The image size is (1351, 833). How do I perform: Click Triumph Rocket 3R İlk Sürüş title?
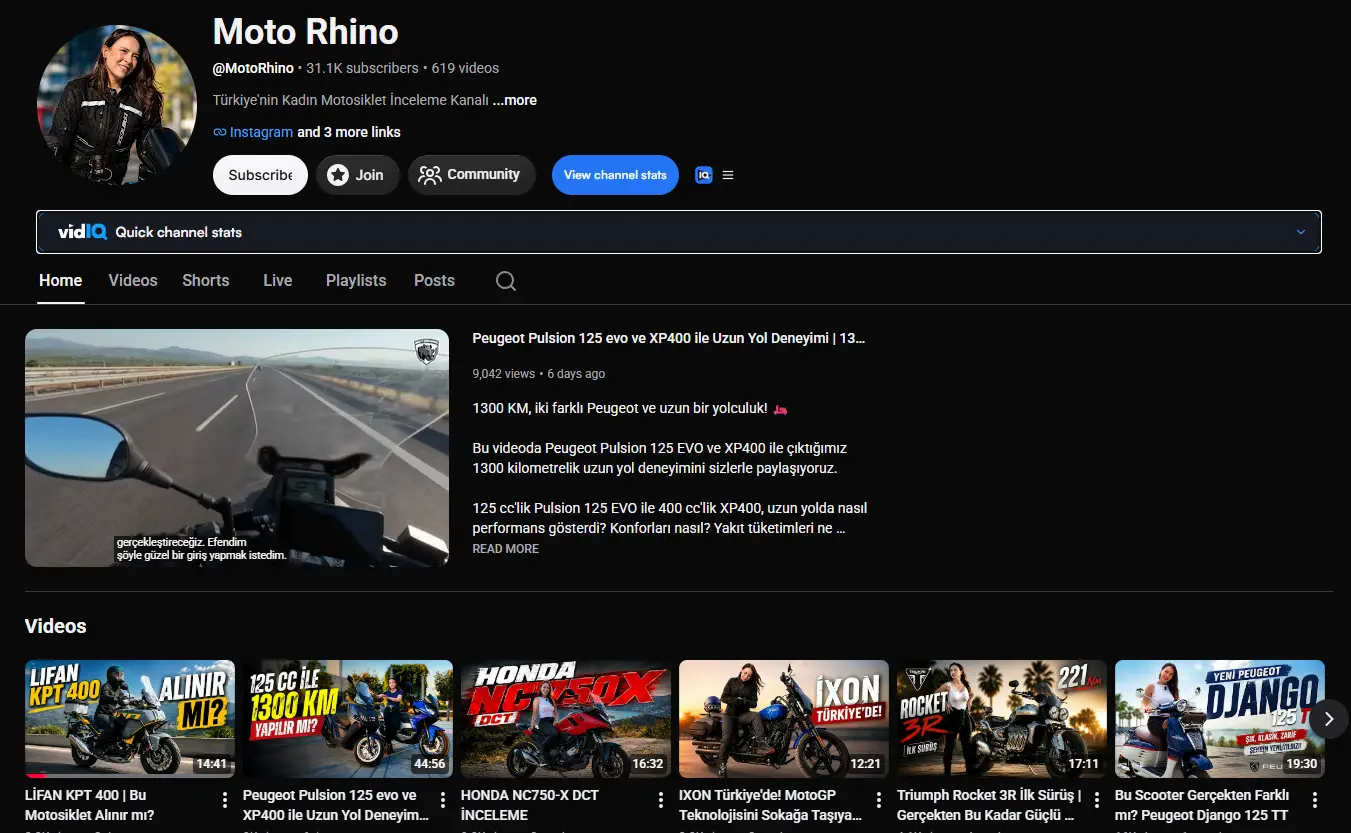989,805
